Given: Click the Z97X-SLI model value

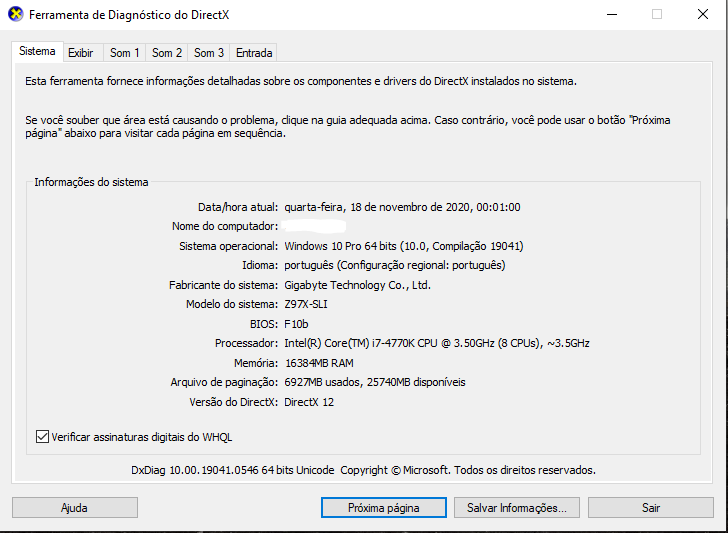Looking at the screenshot, I should tap(306, 305).
